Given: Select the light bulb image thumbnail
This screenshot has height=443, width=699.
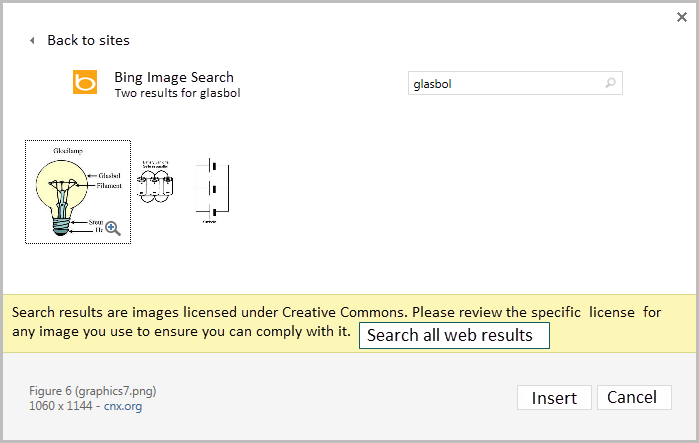Looking at the screenshot, I should click(x=77, y=191).
